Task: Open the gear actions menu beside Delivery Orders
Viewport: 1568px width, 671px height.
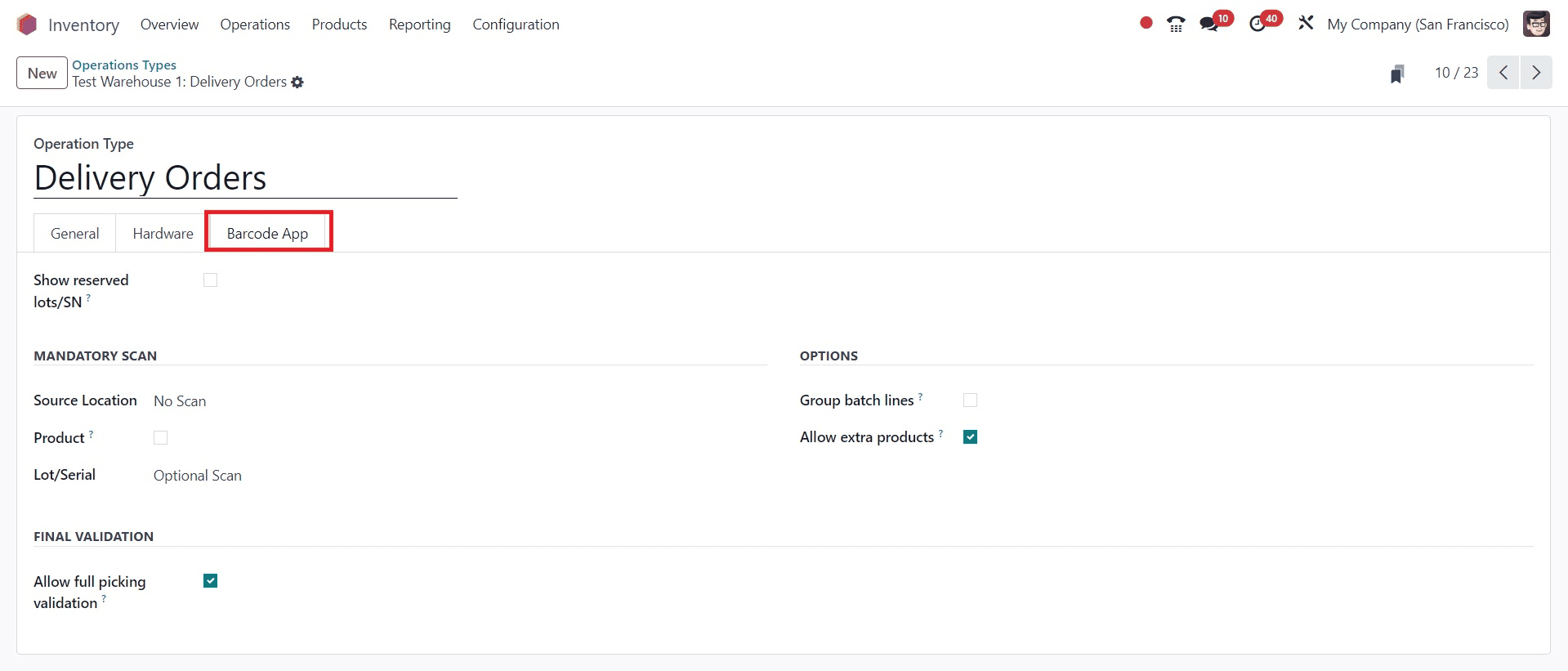Action: point(297,83)
